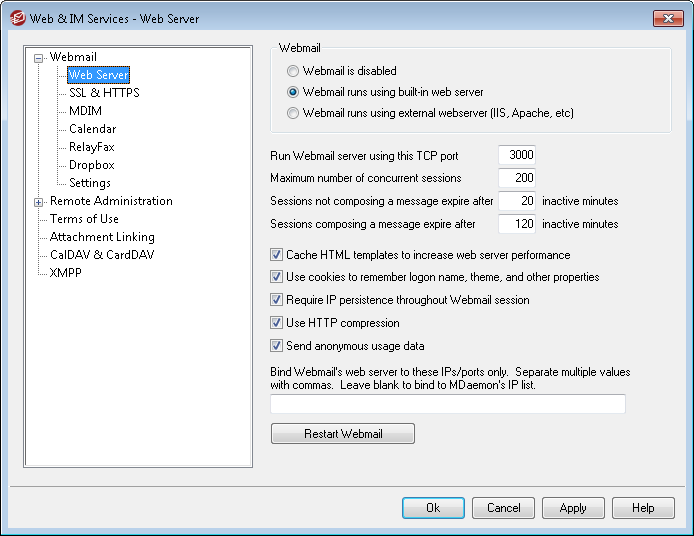
Task: Click the bind IPs/ports text field
Action: (448, 404)
